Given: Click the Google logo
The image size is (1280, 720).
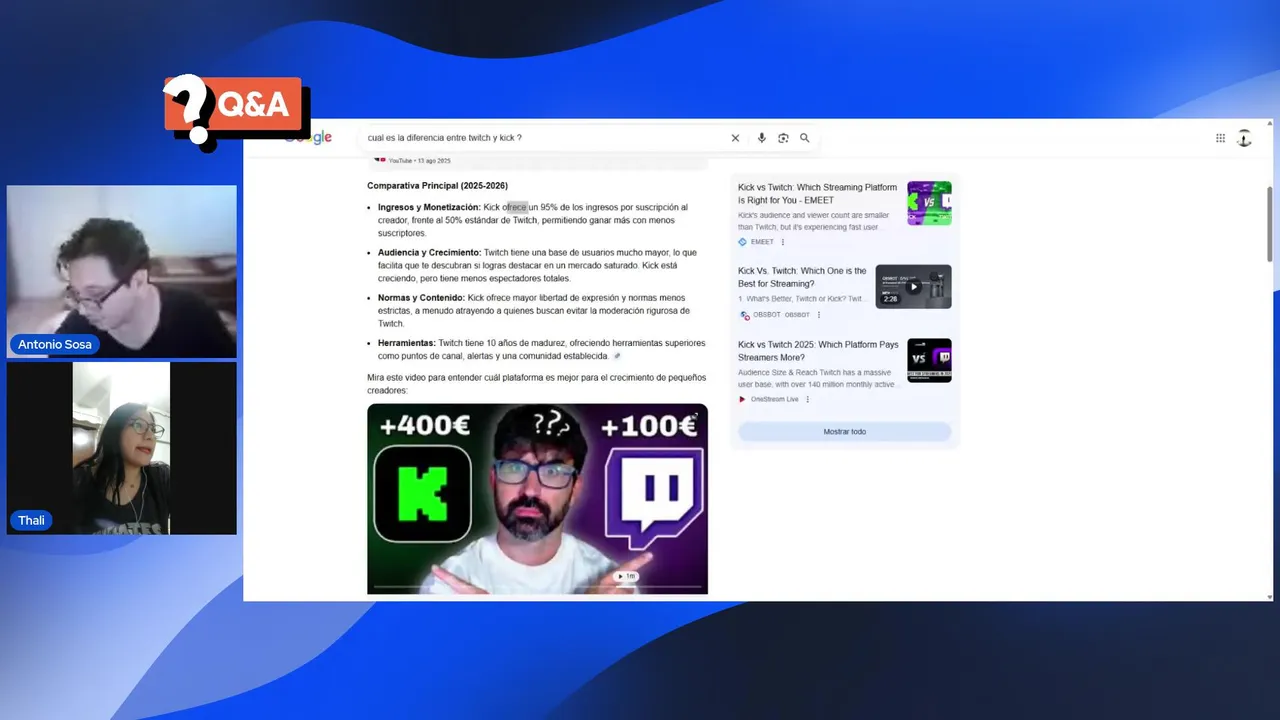Looking at the screenshot, I should (x=308, y=138).
